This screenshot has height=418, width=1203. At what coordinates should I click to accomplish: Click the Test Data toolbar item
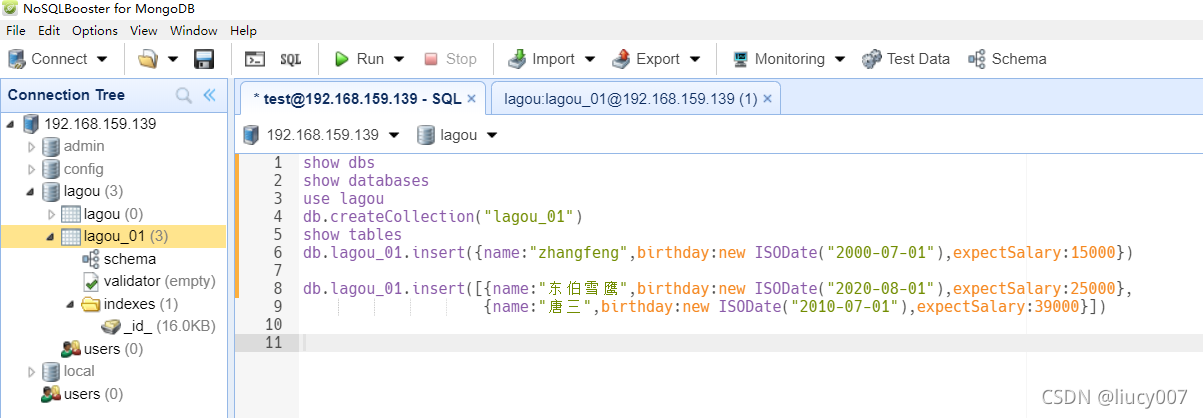[906, 59]
